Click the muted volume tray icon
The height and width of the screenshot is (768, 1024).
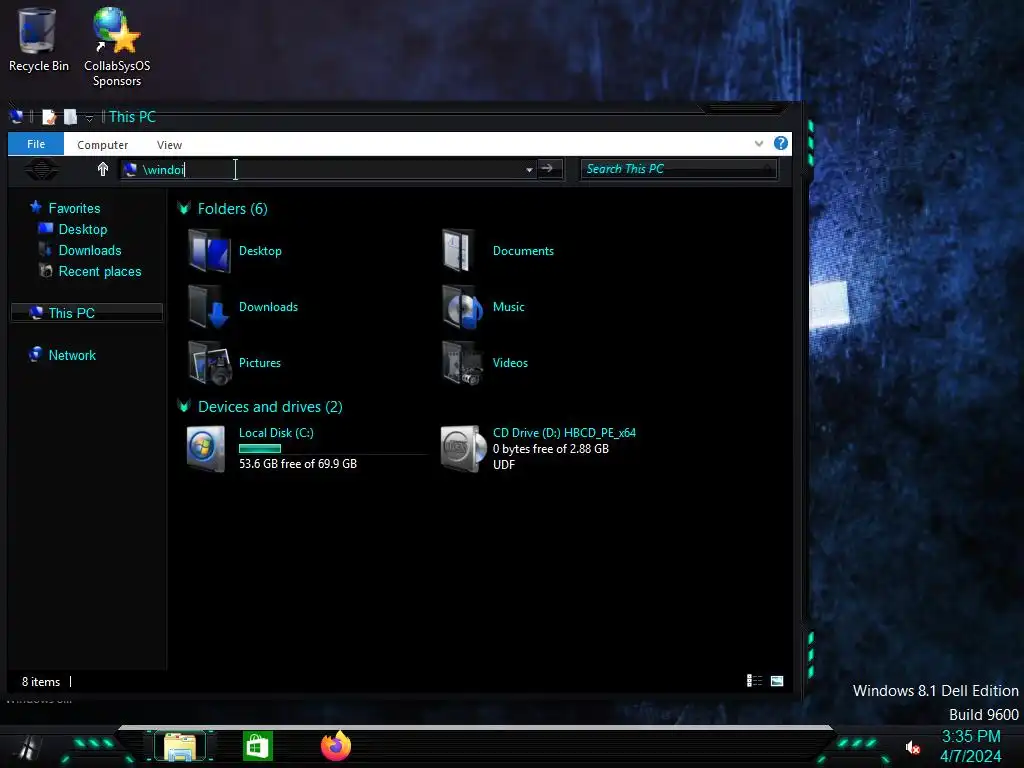(x=912, y=748)
